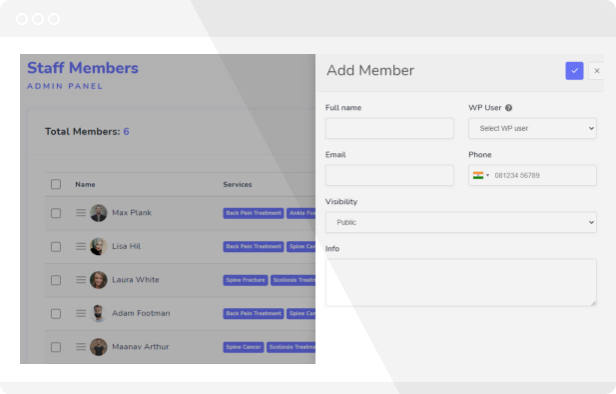This screenshot has height=394, width=616.
Task: Save member with blue checkmark button
Action: 574,71
